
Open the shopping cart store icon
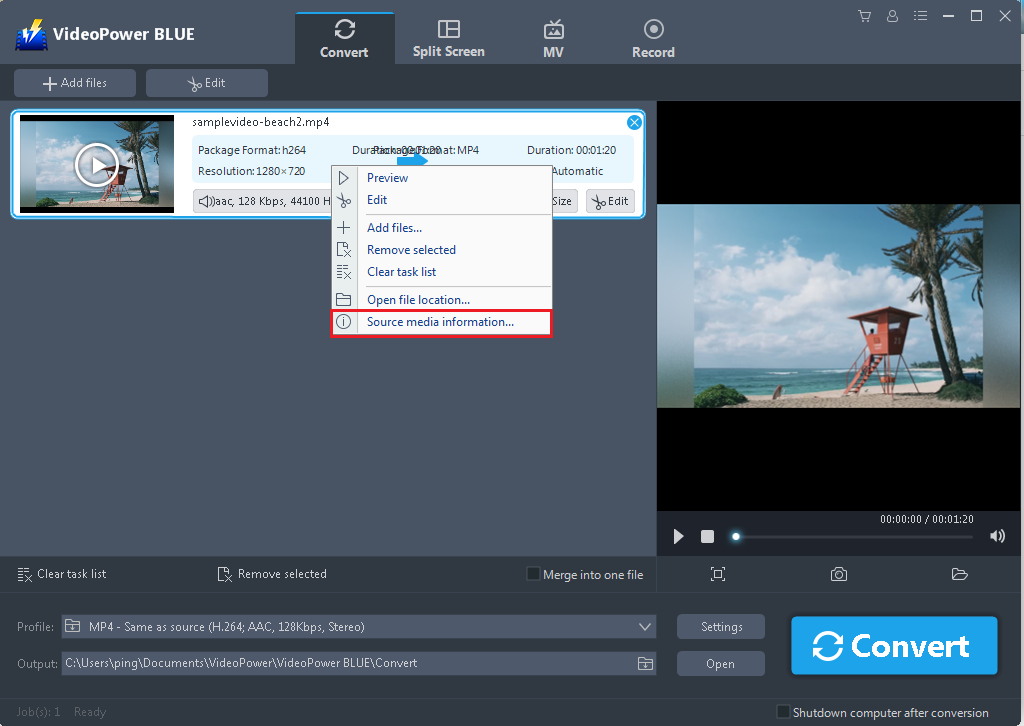[x=864, y=16]
